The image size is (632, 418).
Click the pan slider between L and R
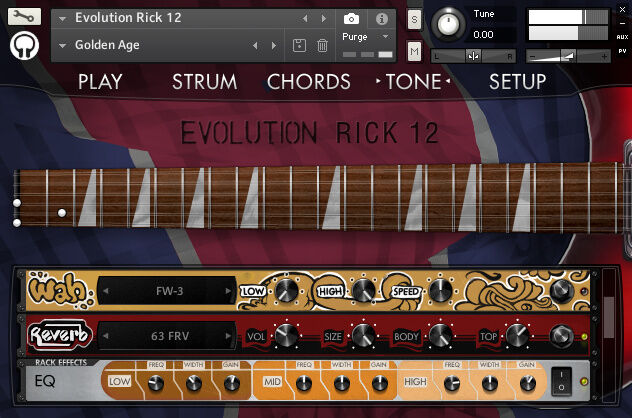pyautogui.click(x=474, y=56)
